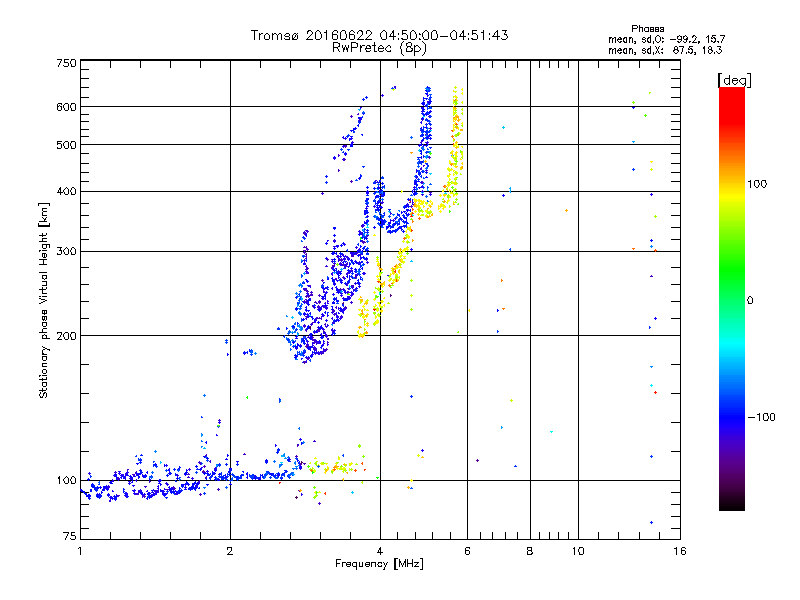The image size is (800, 600).
Task: Pick the black bottom of the colorbar
Action: (x=732, y=504)
